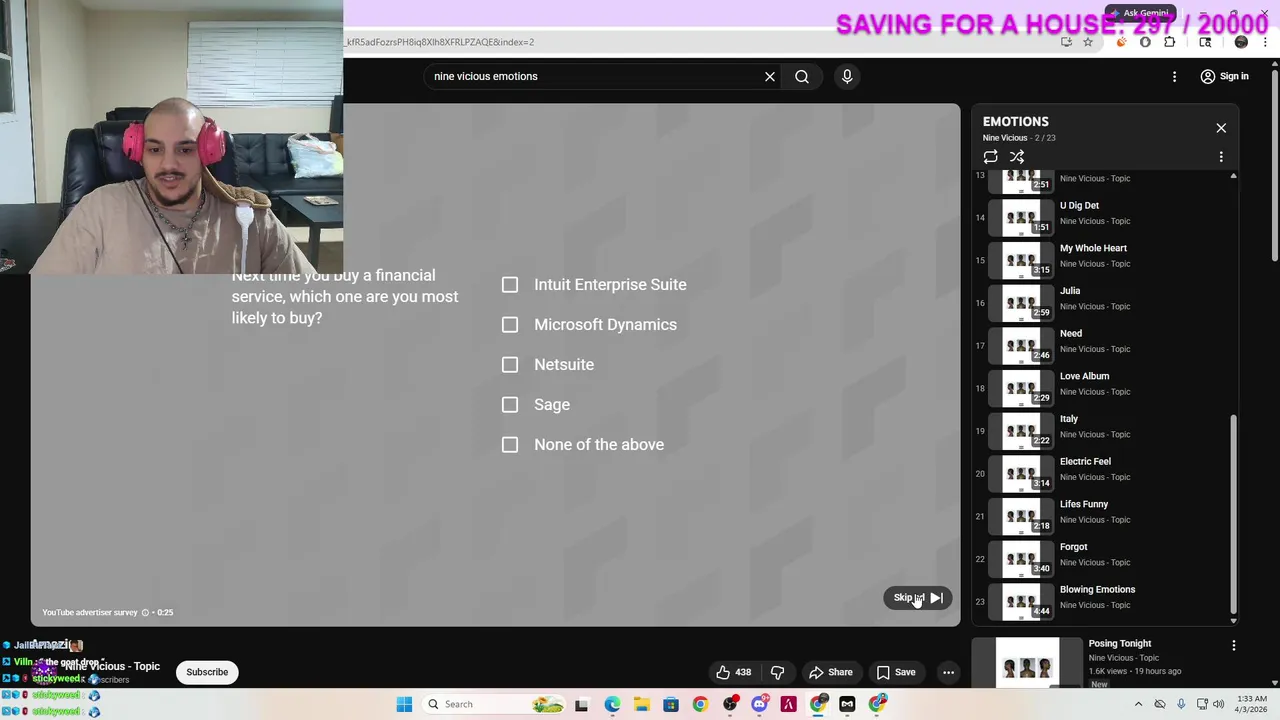Image resolution: width=1280 pixels, height=720 pixels.
Task: Ask Gemini button in Chrome title bar
Action: tap(1138, 13)
